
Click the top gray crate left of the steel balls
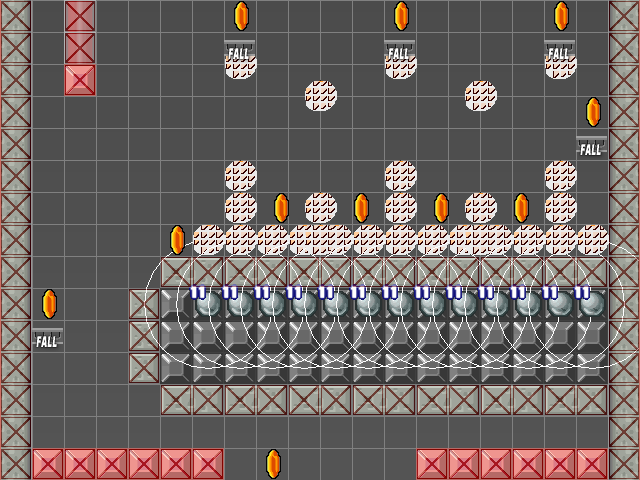(x=144, y=304)
